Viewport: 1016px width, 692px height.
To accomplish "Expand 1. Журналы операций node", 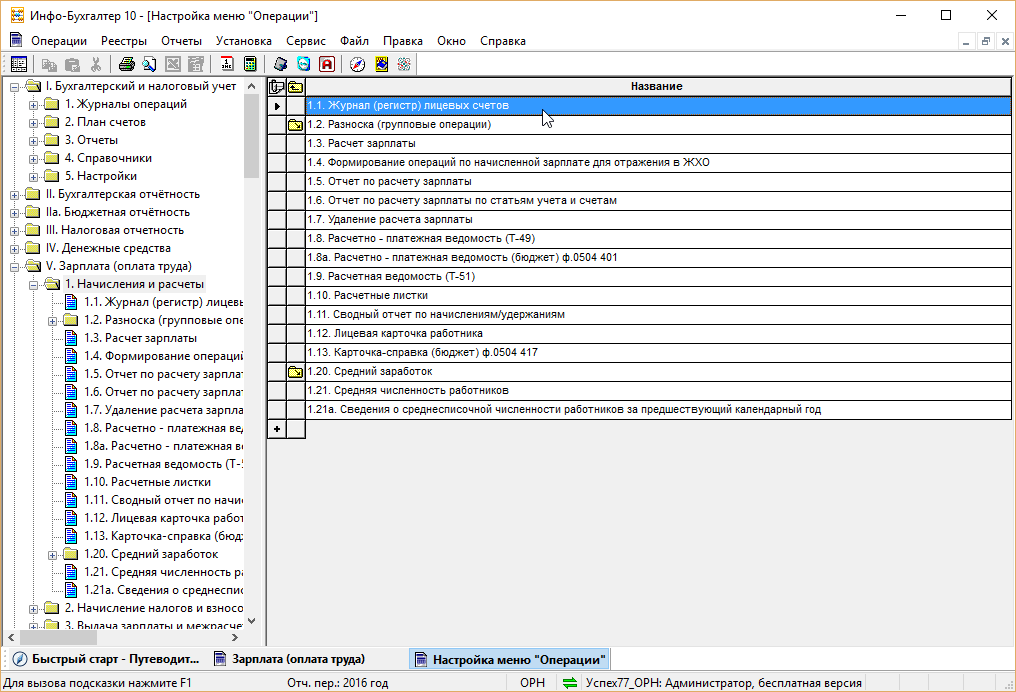I will [33, 105].
